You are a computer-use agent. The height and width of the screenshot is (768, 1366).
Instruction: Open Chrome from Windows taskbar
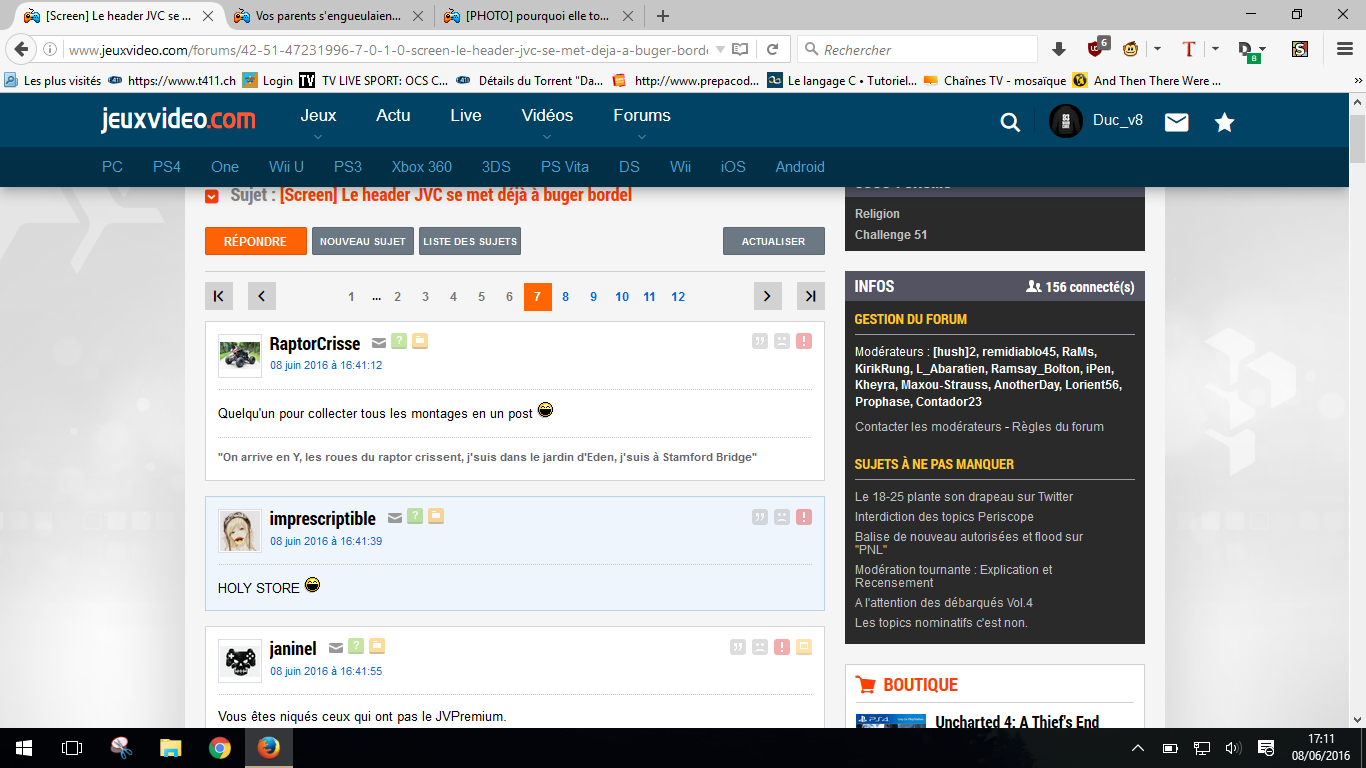tap(220, 747)
